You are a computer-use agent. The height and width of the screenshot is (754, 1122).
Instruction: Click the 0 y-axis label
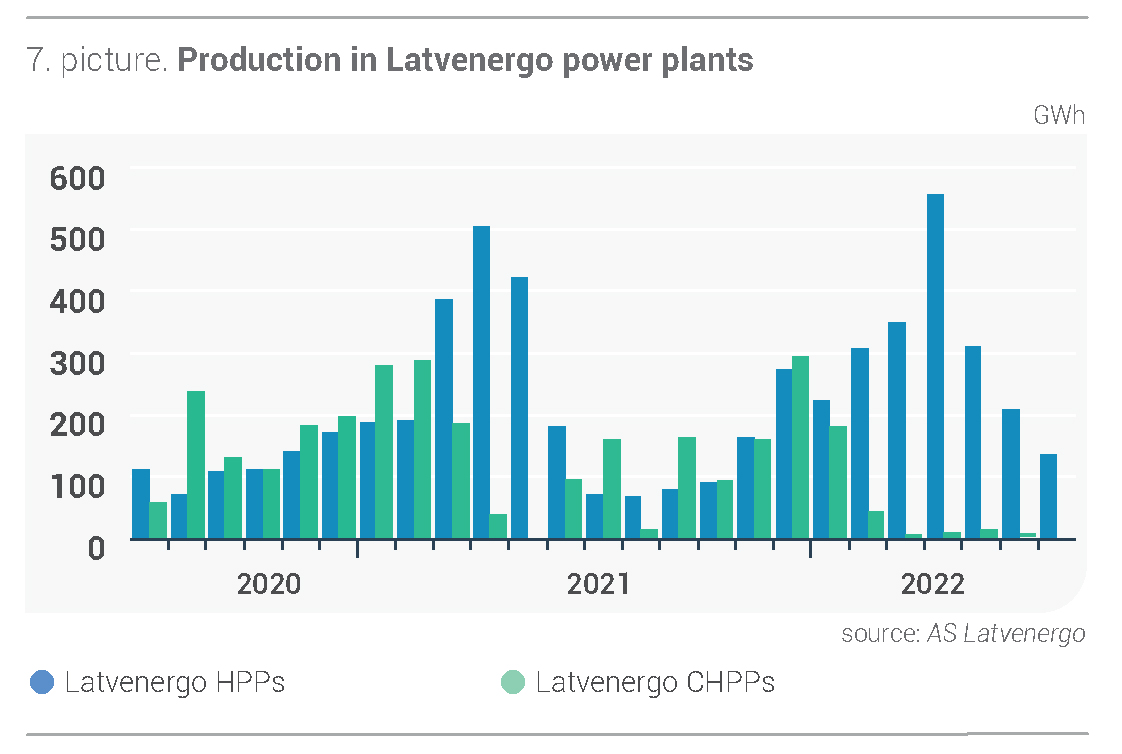coord(96,548)
